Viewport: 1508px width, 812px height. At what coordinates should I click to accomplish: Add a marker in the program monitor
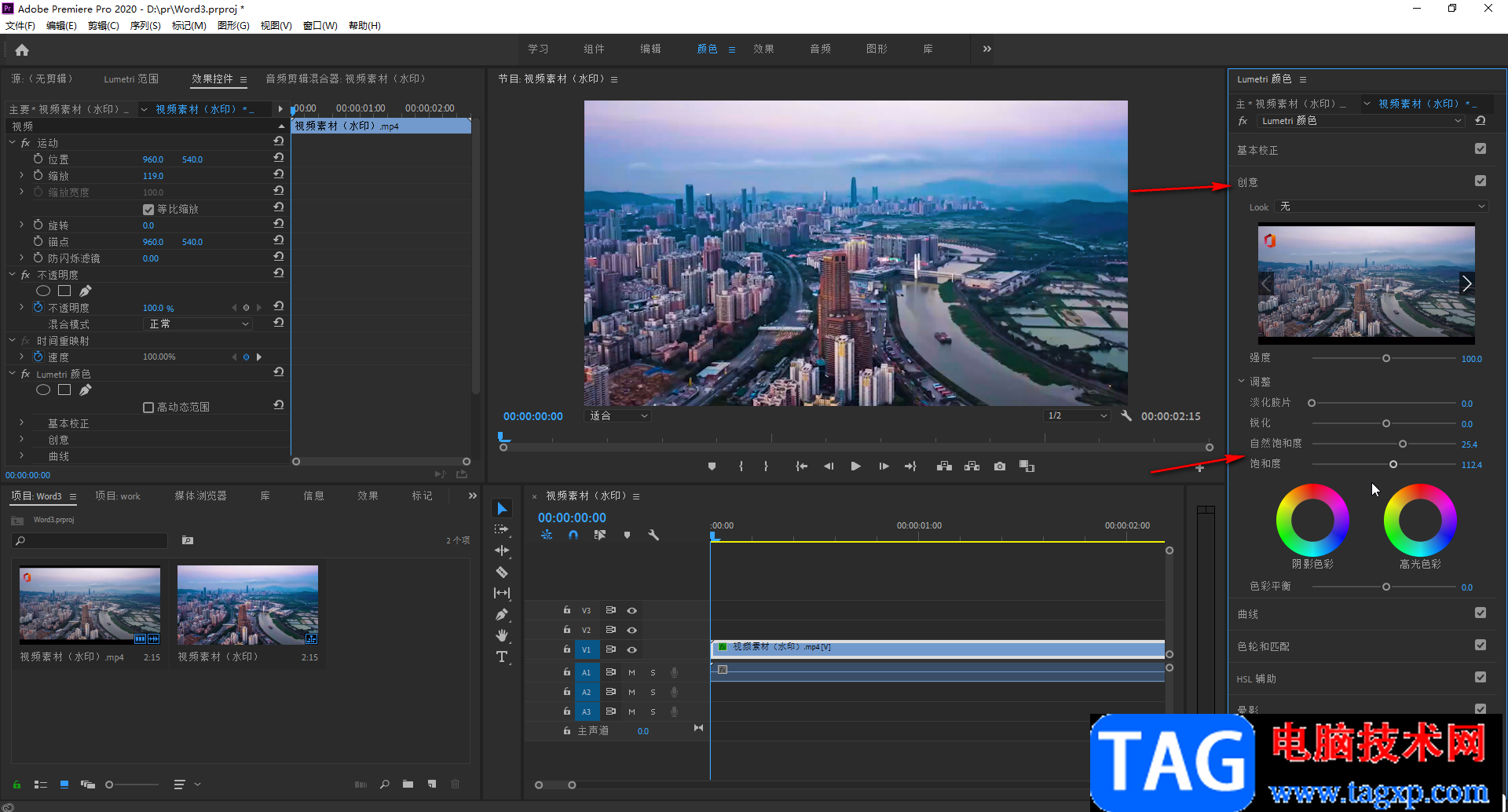712,466
